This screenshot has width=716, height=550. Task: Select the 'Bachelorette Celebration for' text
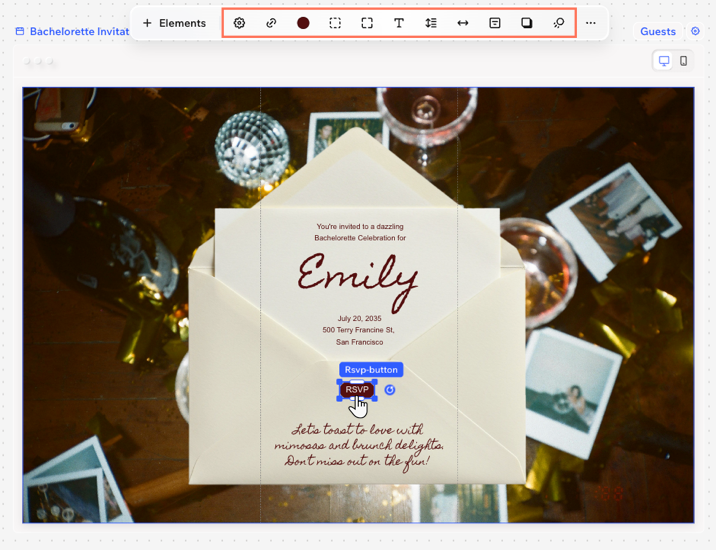(x=360, y=238)
